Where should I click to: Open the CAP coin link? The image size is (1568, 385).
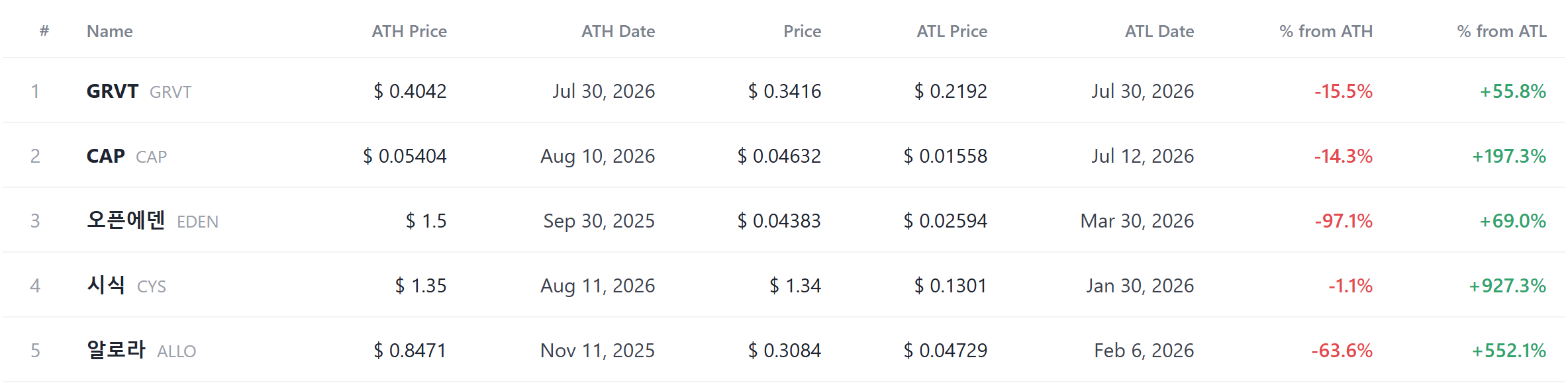pos(126,156)
